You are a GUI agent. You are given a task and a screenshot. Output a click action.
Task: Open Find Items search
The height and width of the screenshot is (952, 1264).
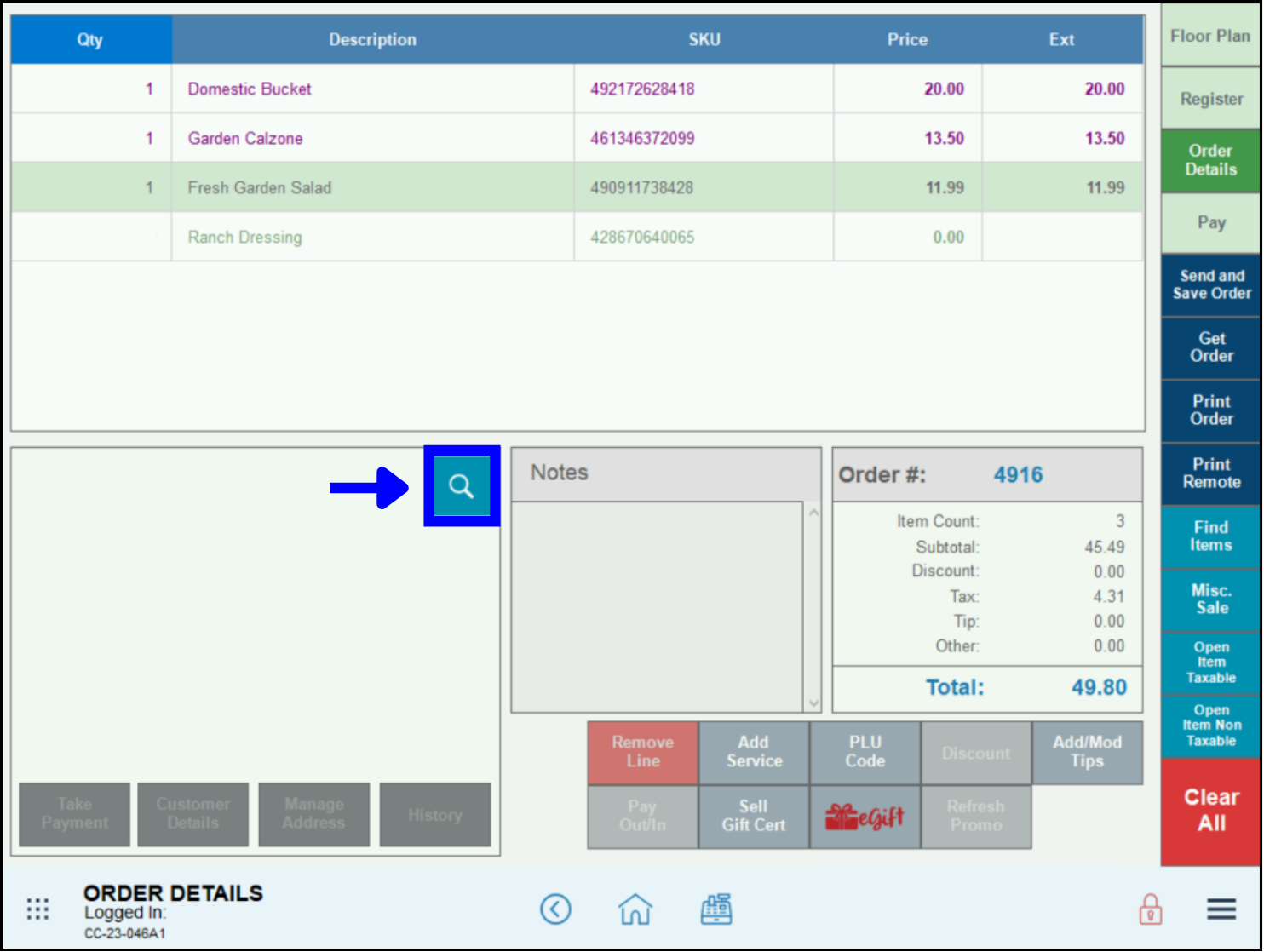pos(1210,536)
